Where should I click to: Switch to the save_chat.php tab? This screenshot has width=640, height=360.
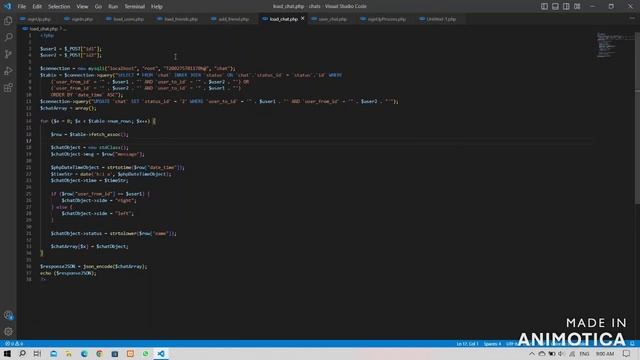click(332, 19)
